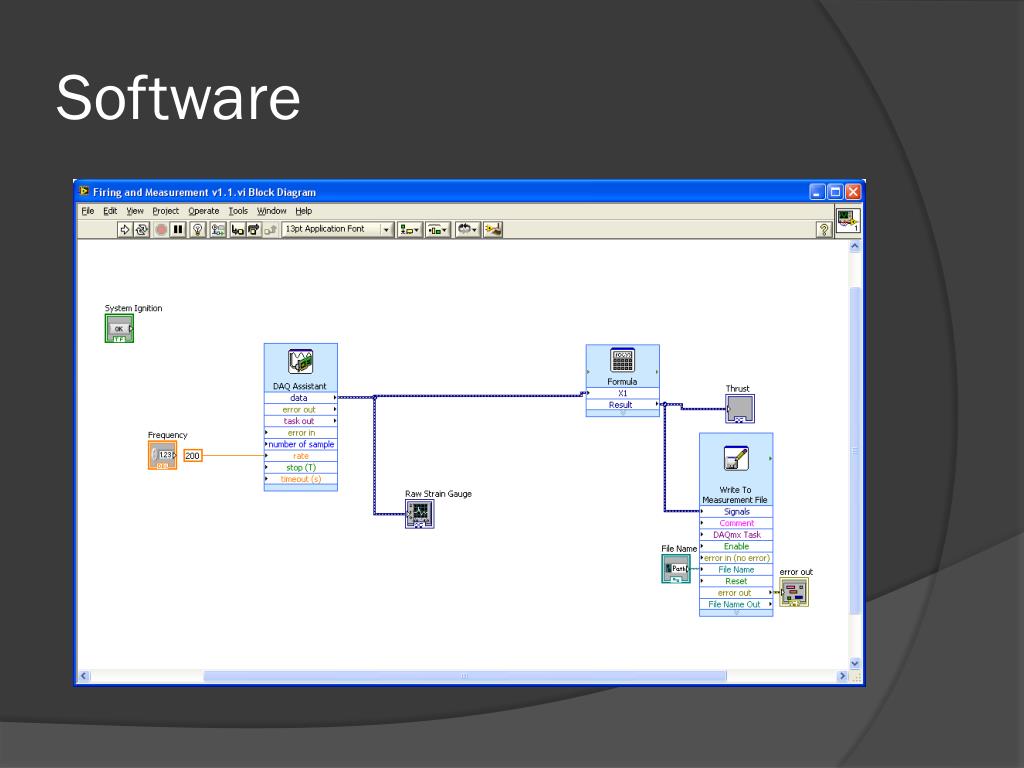Open Distribute Objects dropdown
Image resolution: width=1024 pixels, height=768 pixels.
(438, 229)
